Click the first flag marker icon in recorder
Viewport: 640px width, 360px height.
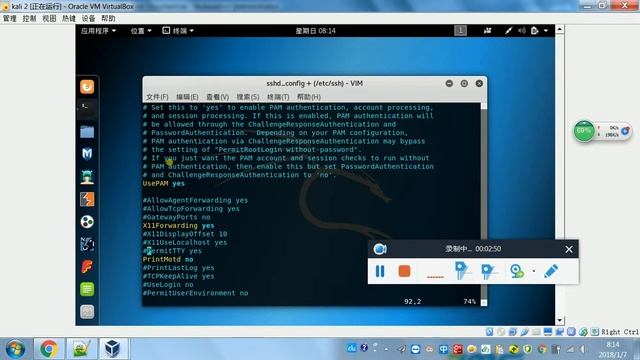(x=462, y=271)
